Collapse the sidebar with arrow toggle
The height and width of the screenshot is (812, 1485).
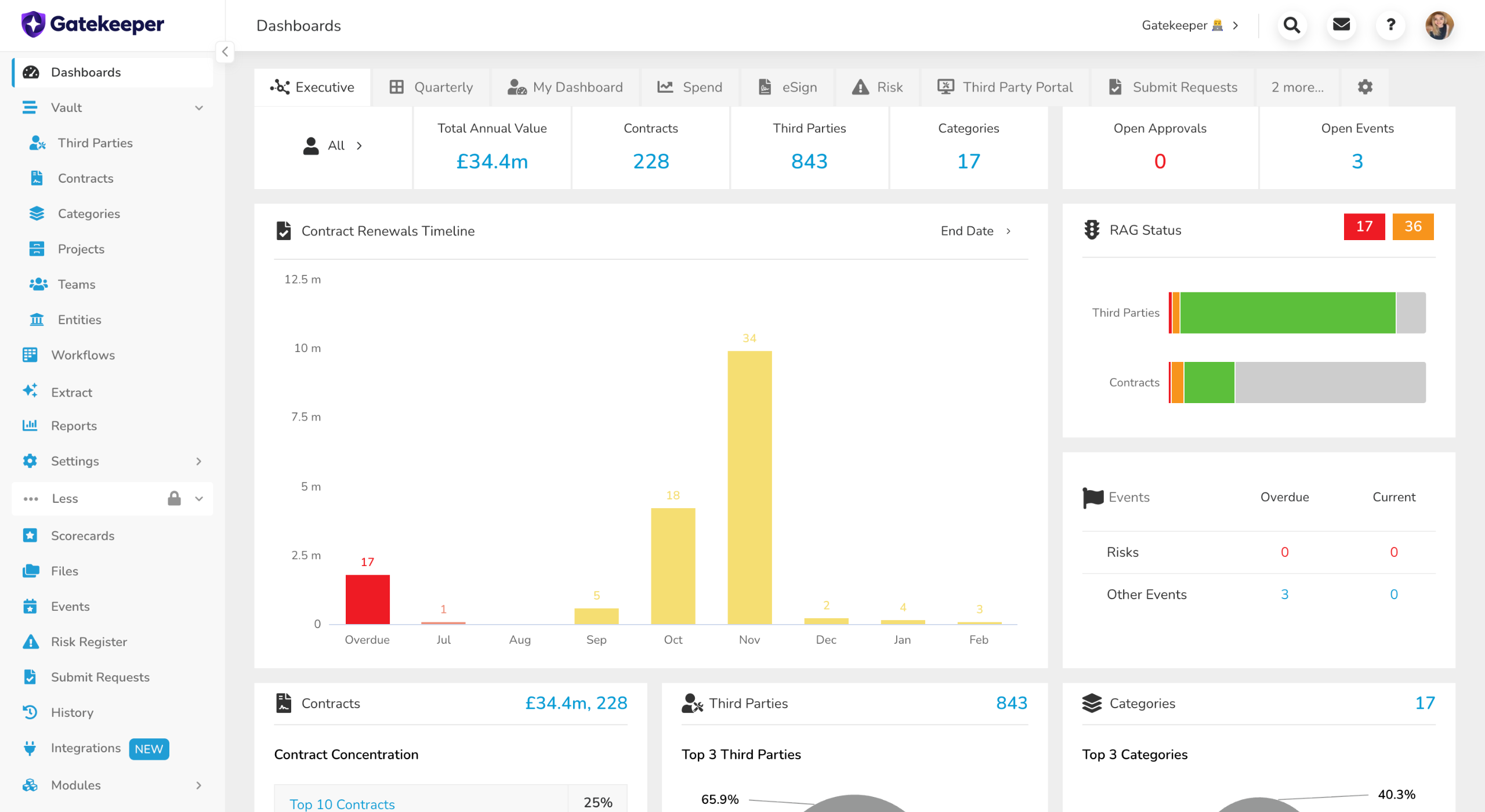tap(225, 52)
